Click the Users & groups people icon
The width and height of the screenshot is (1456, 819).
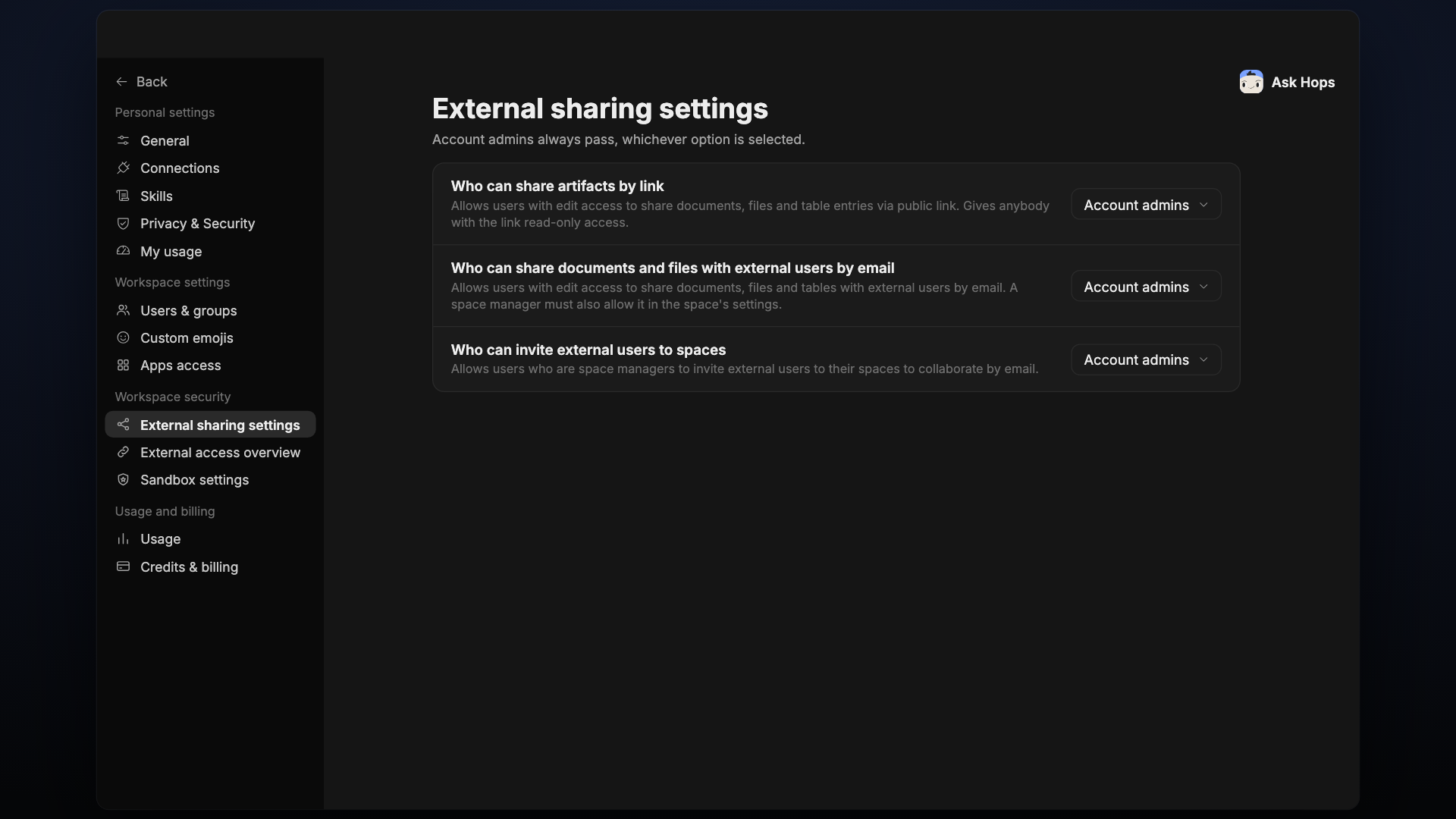tap(123, 310)
